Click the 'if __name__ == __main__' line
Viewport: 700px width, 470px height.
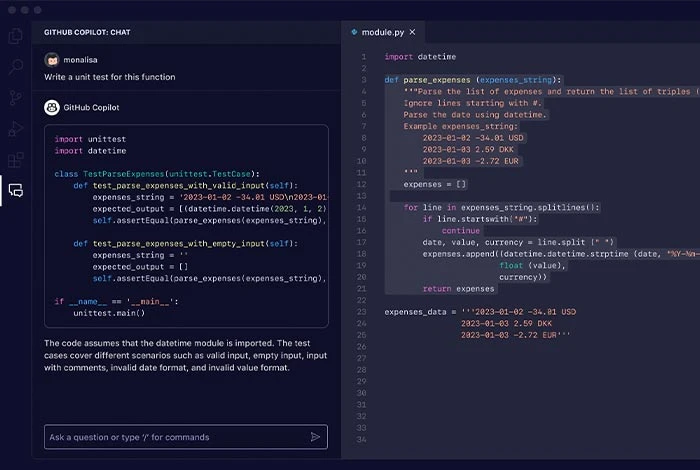pyautogui.click(x=116, y=302)
